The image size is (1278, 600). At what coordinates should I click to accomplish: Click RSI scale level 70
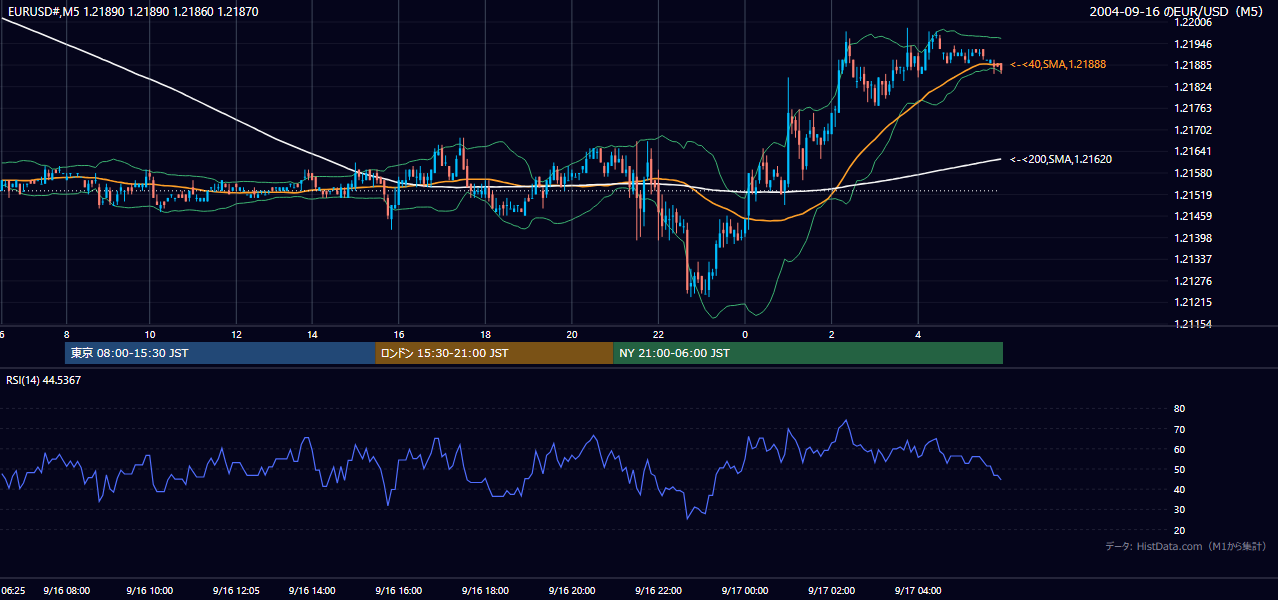(x=1179, y=429)
